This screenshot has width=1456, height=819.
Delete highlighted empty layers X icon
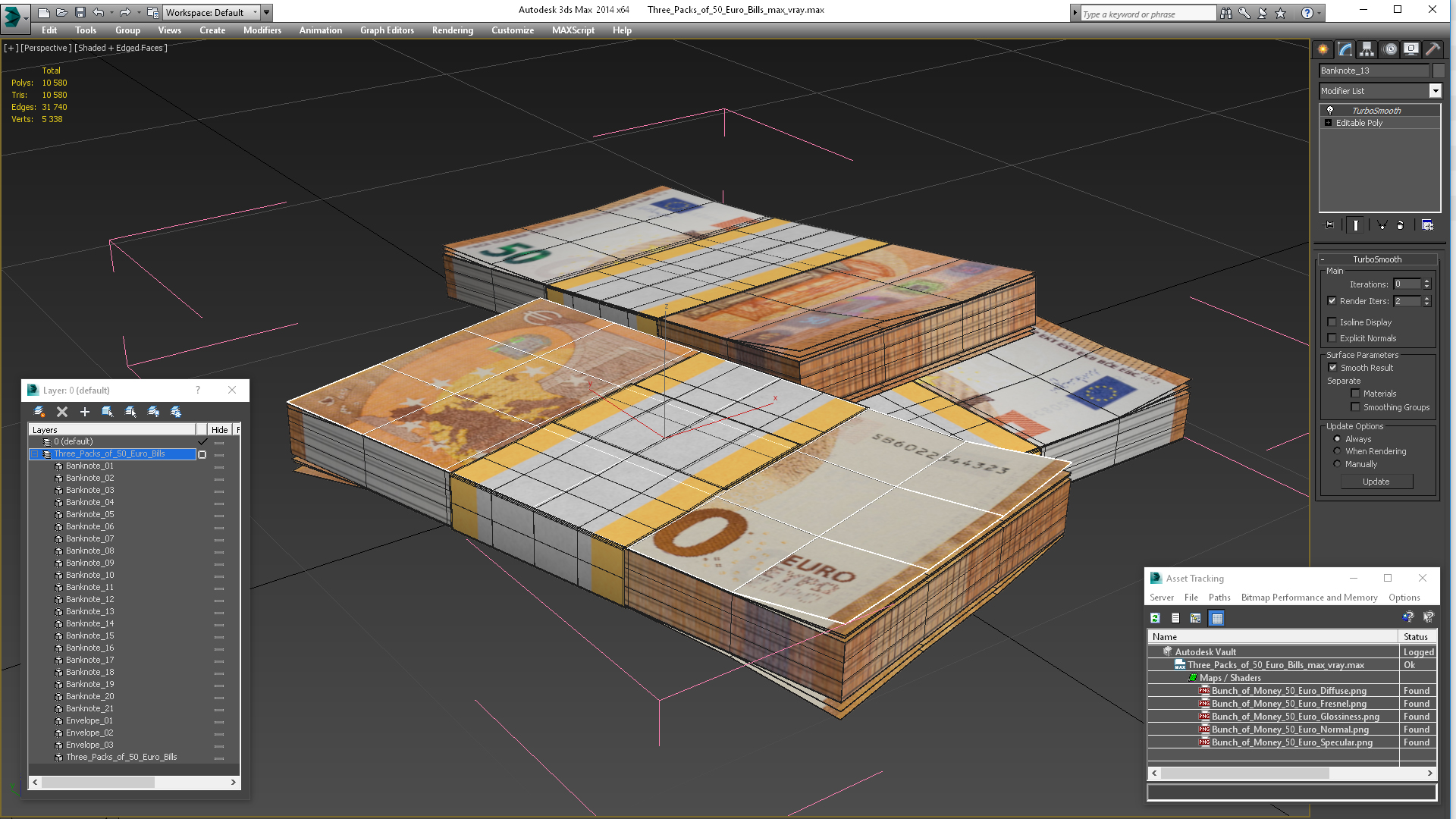click(x=62, y=412)
